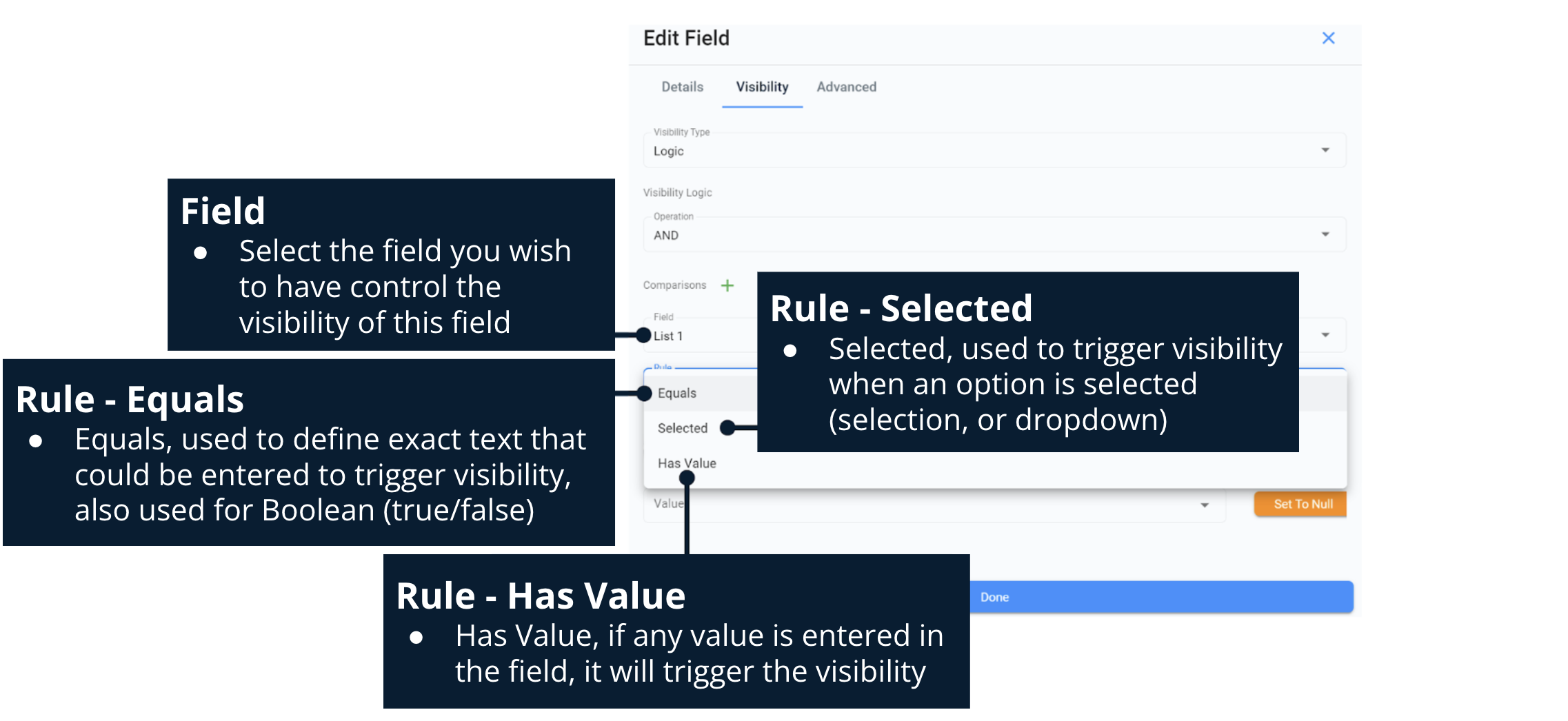Pick the Selected rule option
This screenshot has width=1568, height=721.
(x=683, y=428)
